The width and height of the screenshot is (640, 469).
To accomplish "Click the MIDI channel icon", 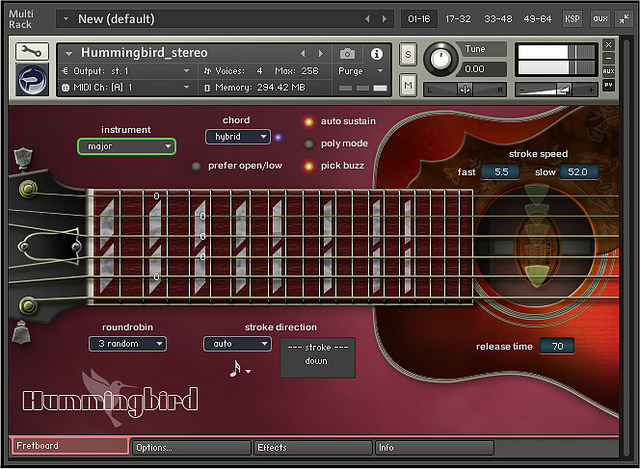I will click(x=65, y=87).
